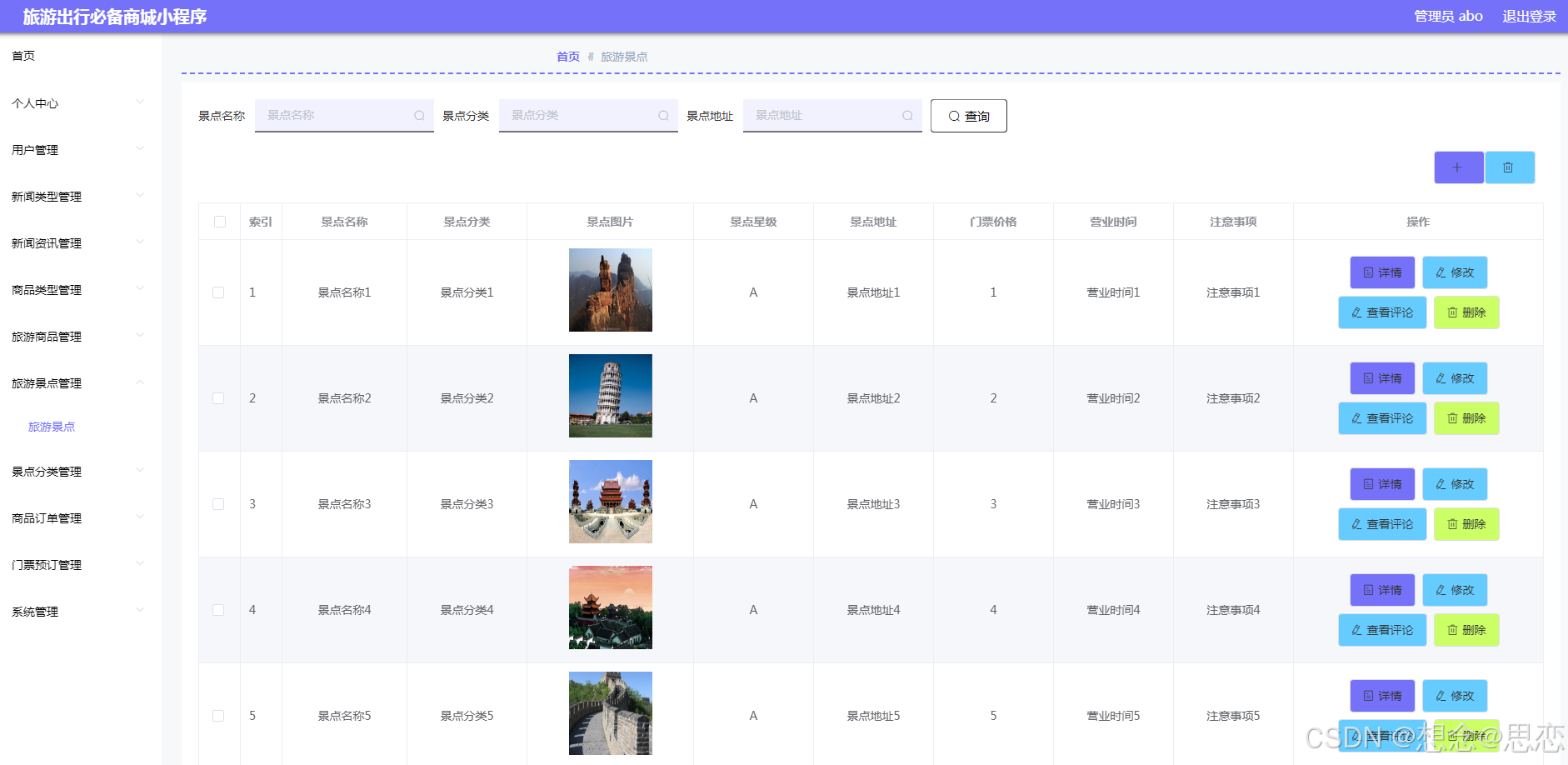The height and width of the screenshot is (765, 1568).
Task: Click the 景点星级 column header
Action: pos(753,222)
